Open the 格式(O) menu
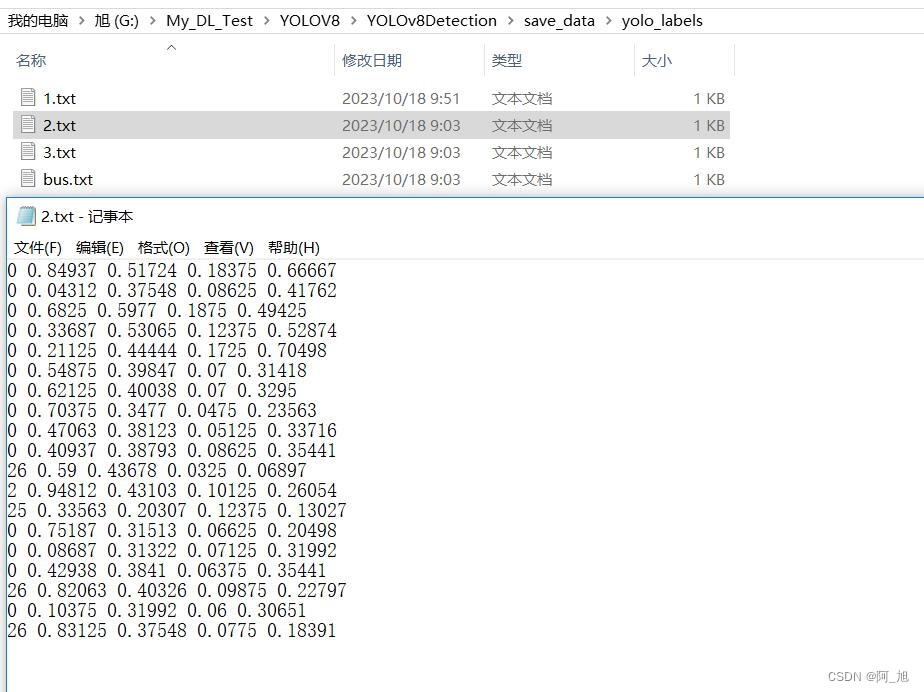924x692 pixels. point(163,248)
